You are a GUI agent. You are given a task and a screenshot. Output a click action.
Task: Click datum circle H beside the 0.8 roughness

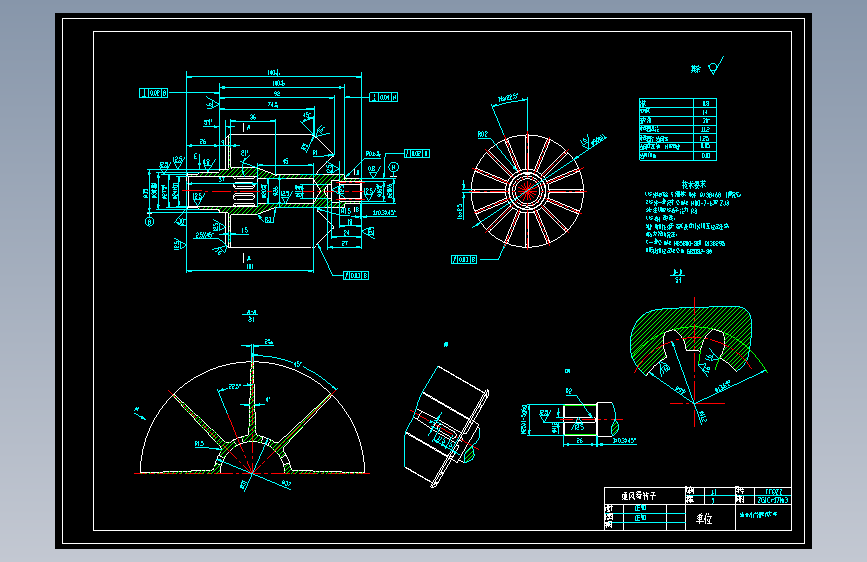click(394, 166)
